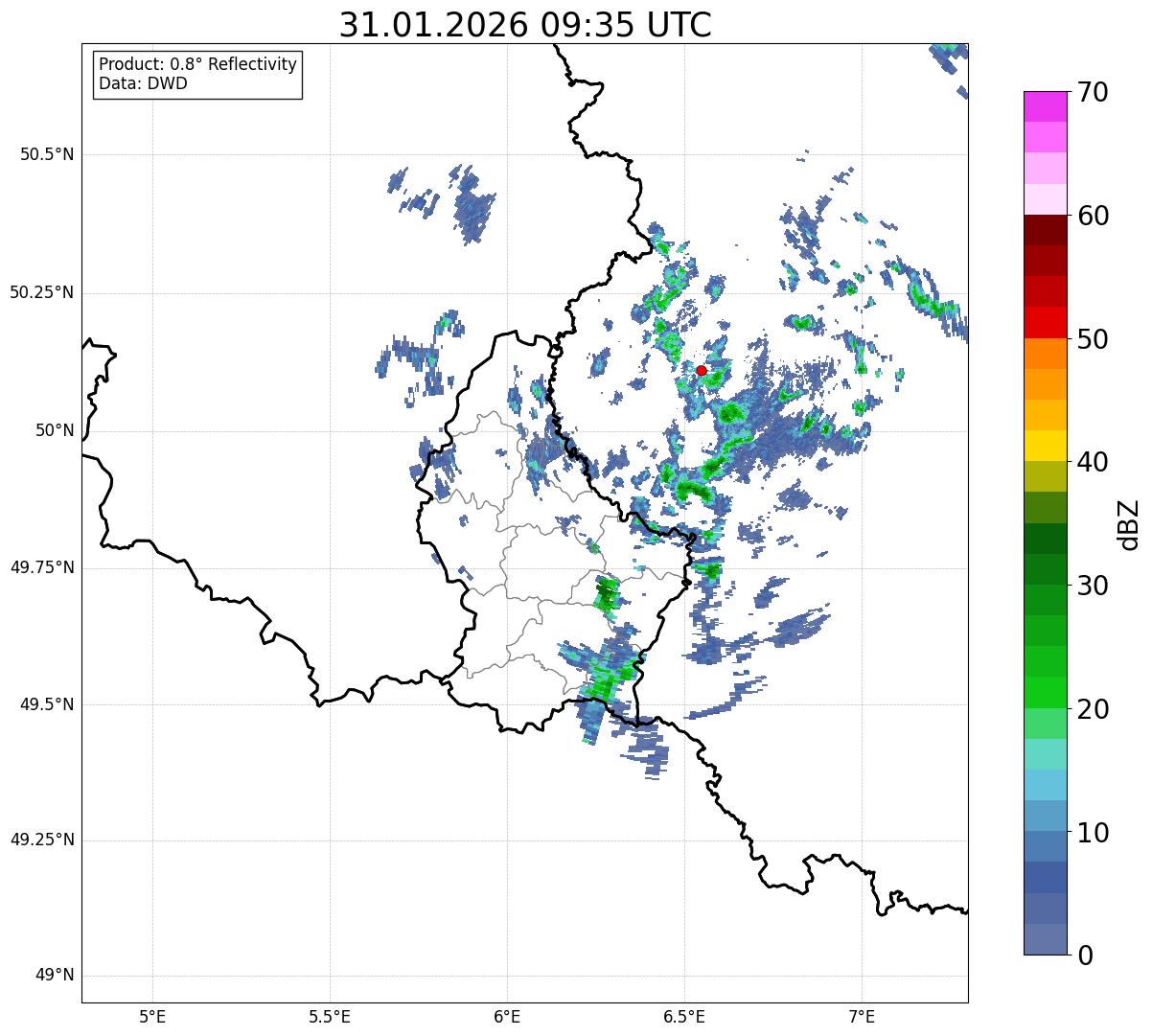Click the red radar site marker dot
Viewport: 1152px width, 1036px height.
702,370
